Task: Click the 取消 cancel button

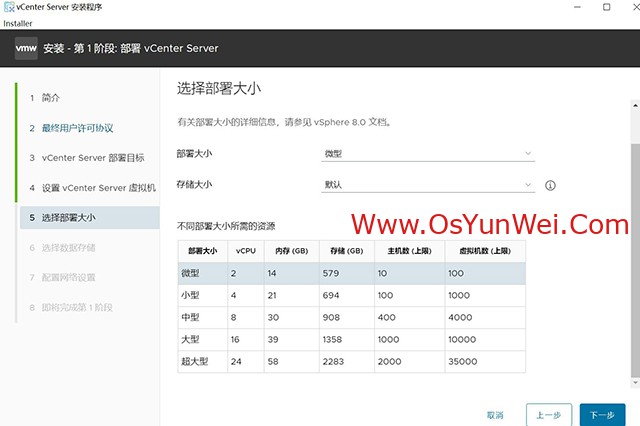Action: tap(495, 415)
